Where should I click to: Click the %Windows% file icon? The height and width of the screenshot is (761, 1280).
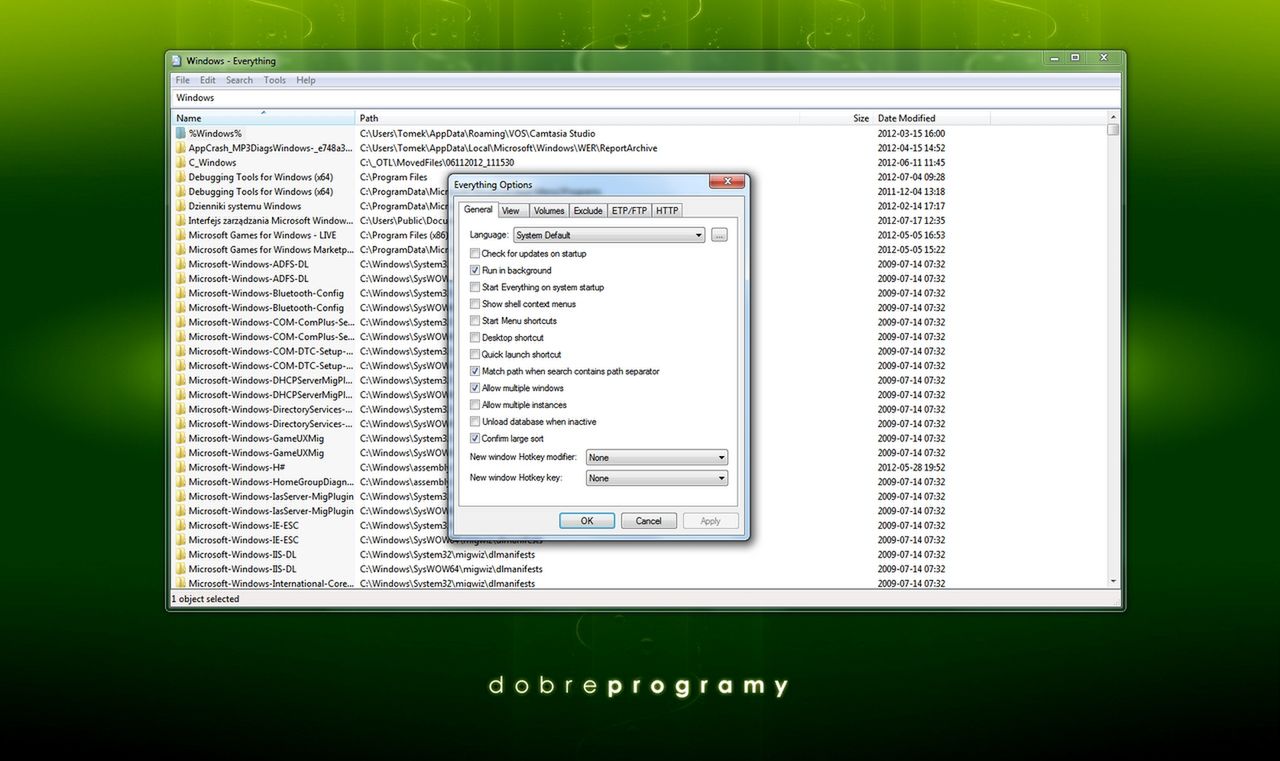181,133
